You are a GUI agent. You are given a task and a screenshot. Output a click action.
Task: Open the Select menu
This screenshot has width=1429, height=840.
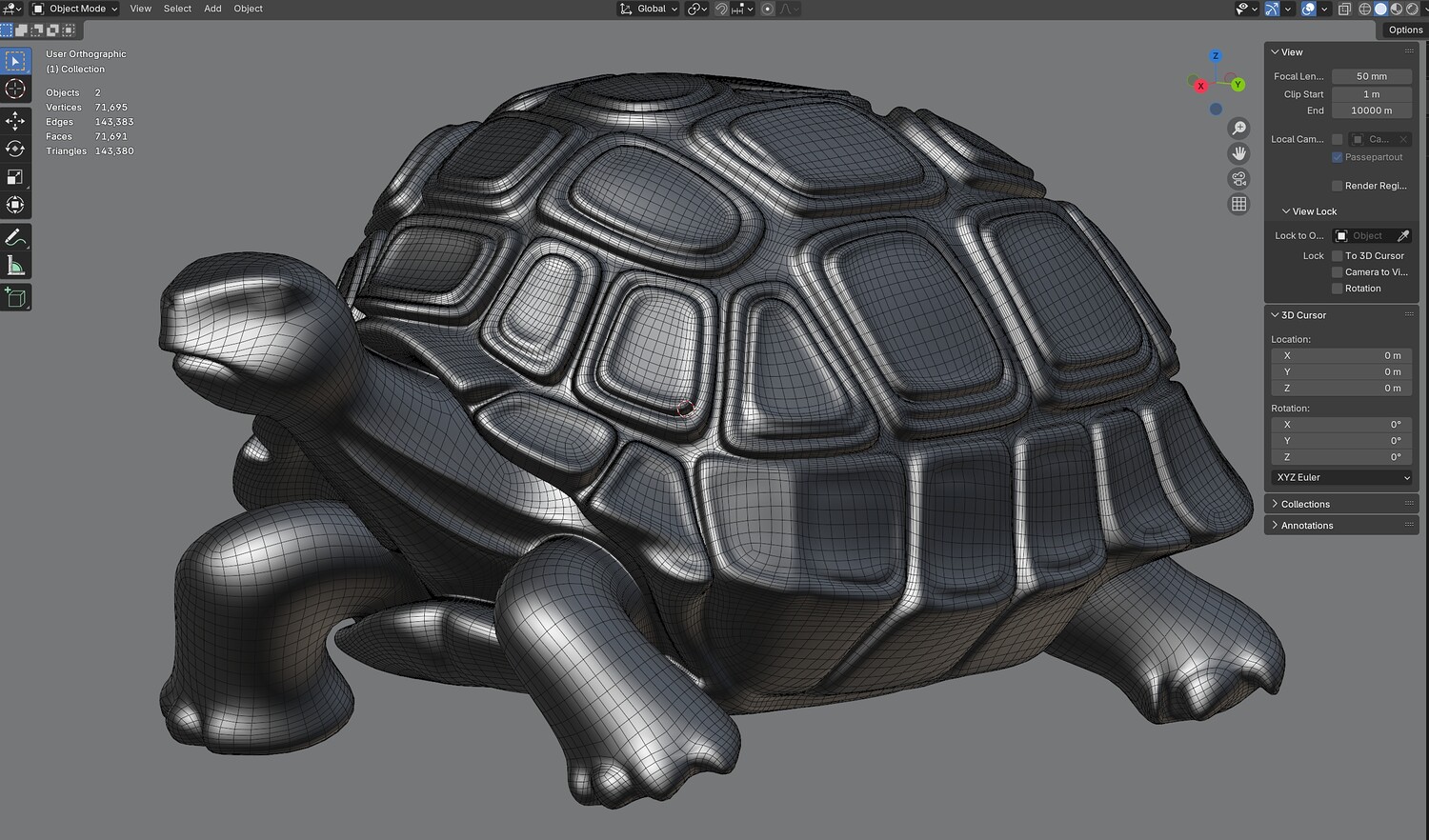pos(177,9)
